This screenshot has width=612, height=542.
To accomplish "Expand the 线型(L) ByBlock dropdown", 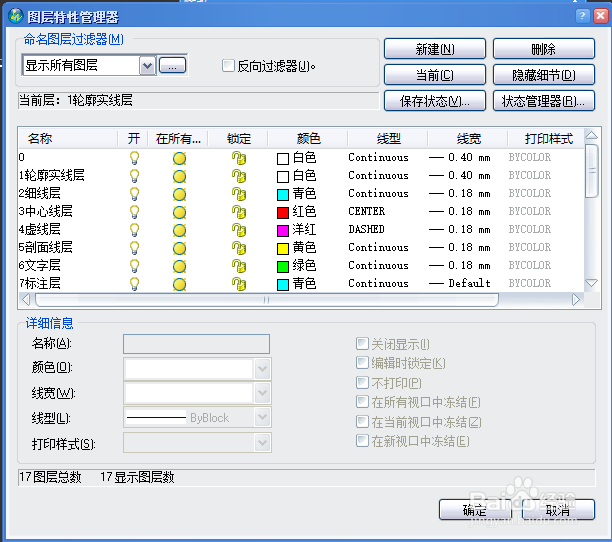I will 262,418.
